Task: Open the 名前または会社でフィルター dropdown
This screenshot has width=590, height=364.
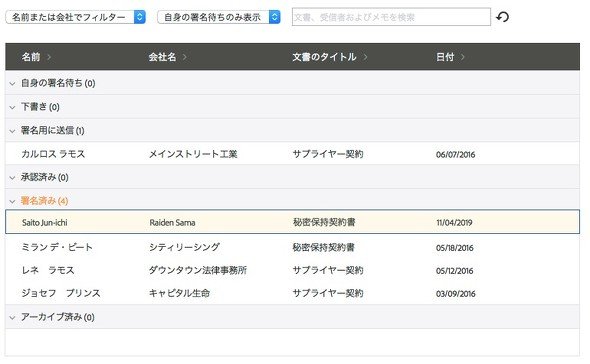Action: (76, 17)
